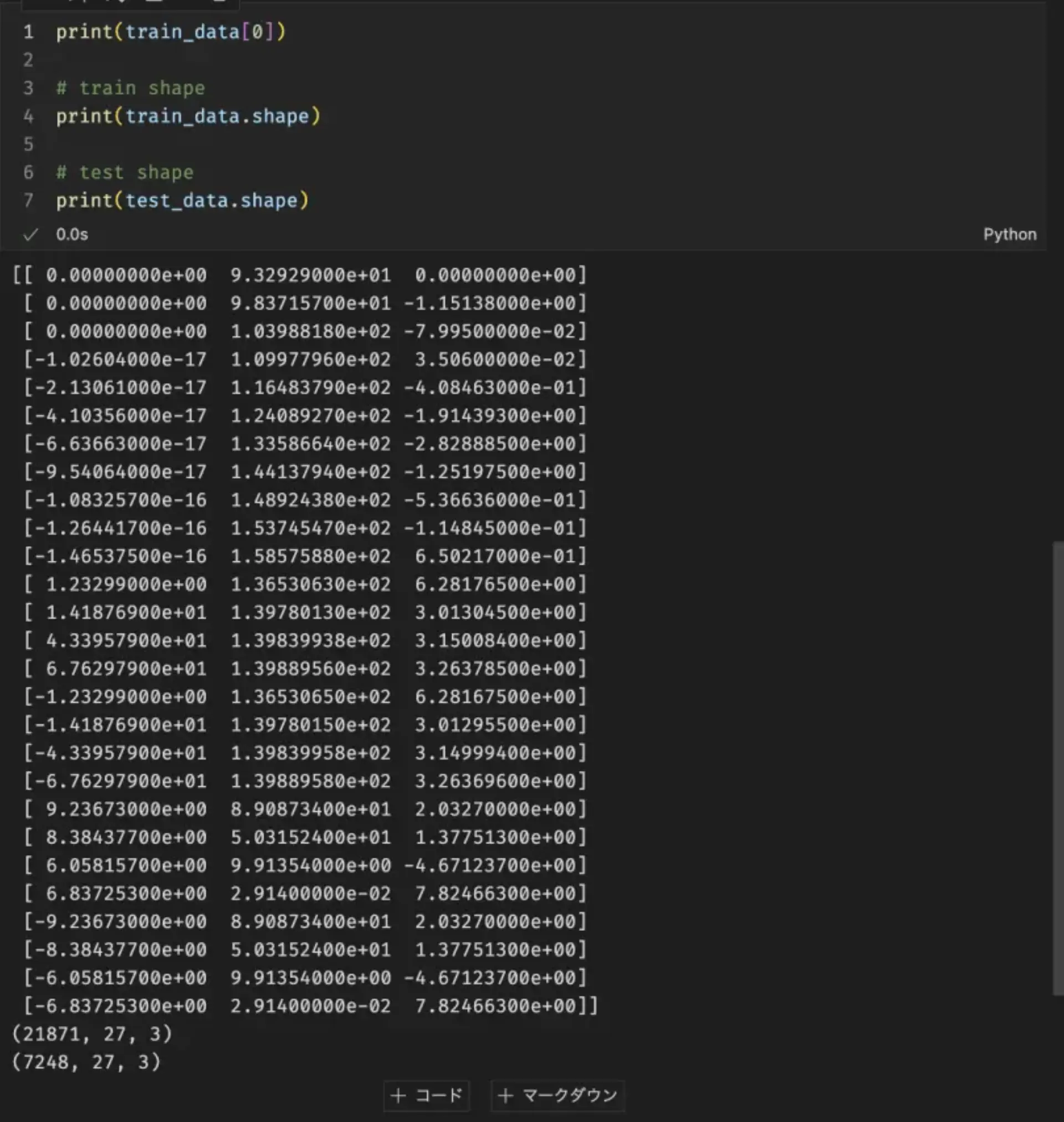The height and width of the screenshot is (1122, 1064).
Task: Add a markdown cell with マークダウン button
Action: click(x=557, y=1095)
